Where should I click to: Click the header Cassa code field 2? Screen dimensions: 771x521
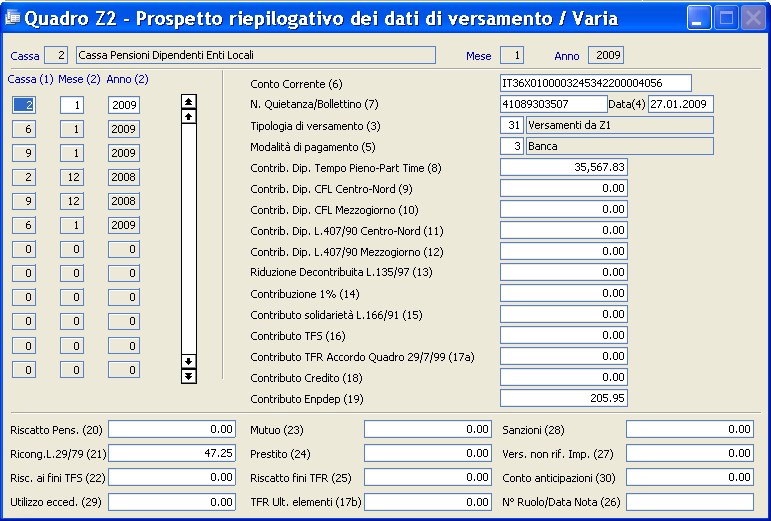pyautogui.click(x=56, y=55)
